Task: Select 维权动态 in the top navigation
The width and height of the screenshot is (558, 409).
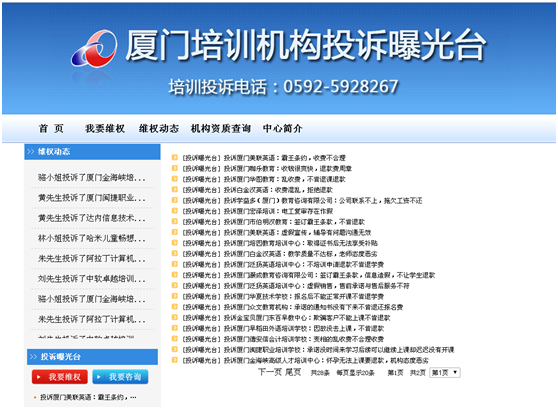Action: [159, 129]
